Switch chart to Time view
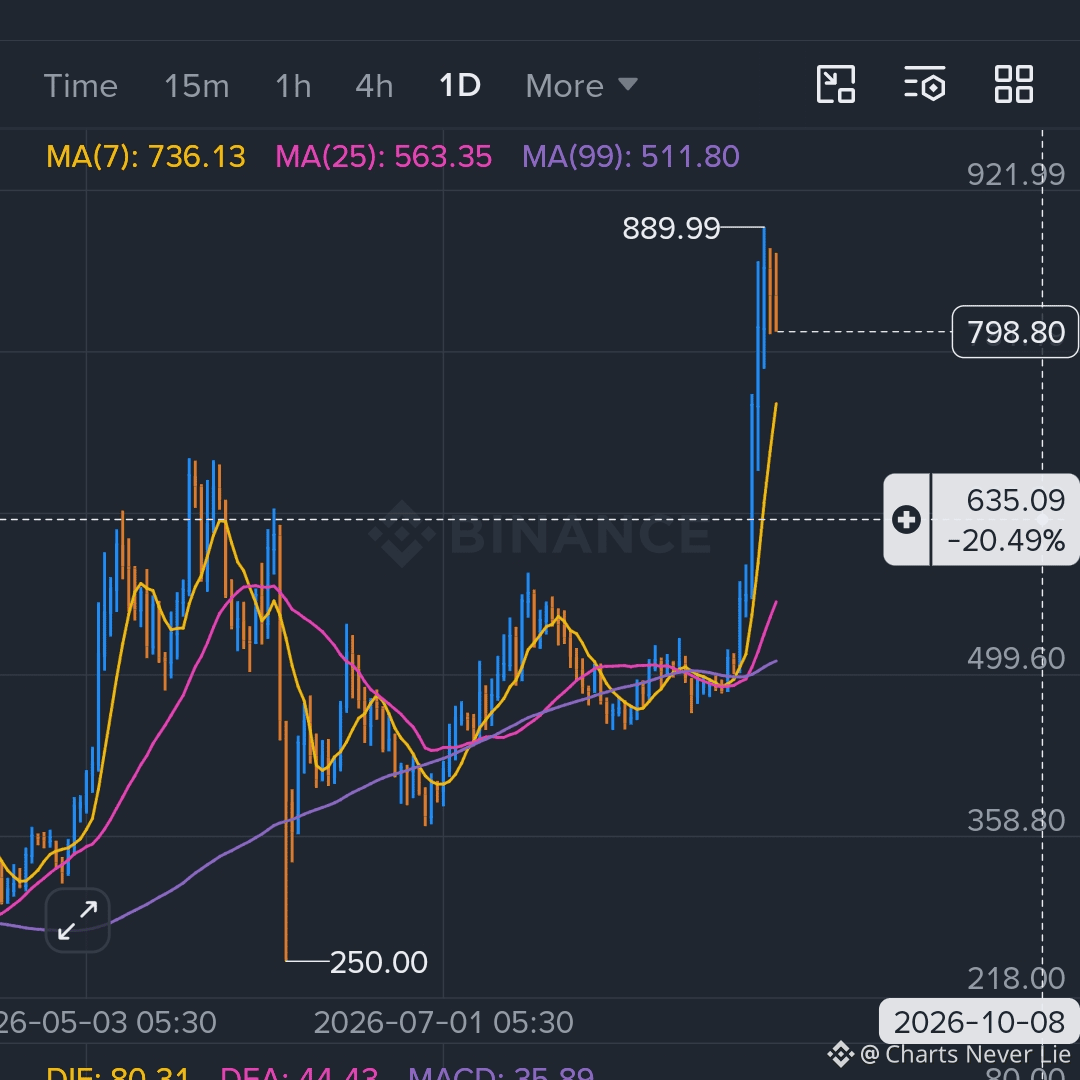The height and width of the screenshot is (1080, 1080). click(x=81, y=86)
